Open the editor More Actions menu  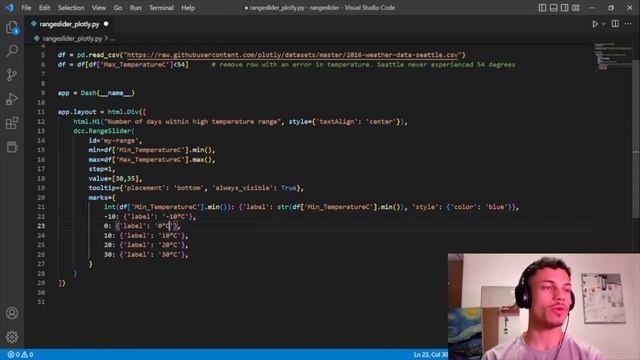(628, 24)
